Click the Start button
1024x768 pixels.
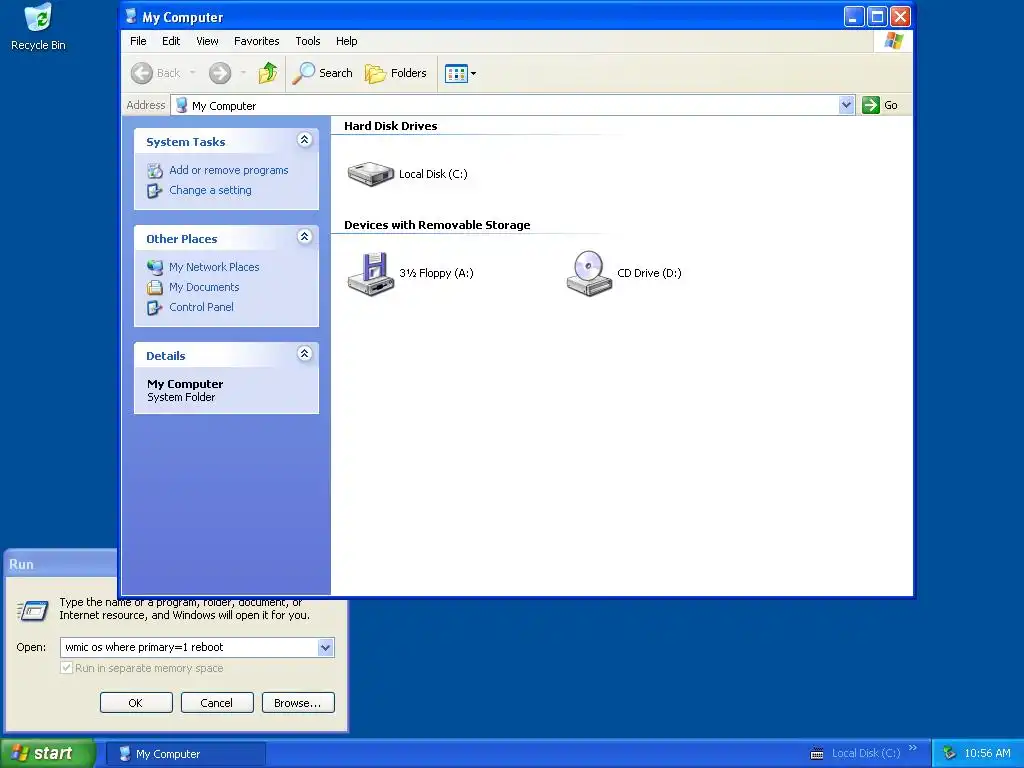click(47, 754)
